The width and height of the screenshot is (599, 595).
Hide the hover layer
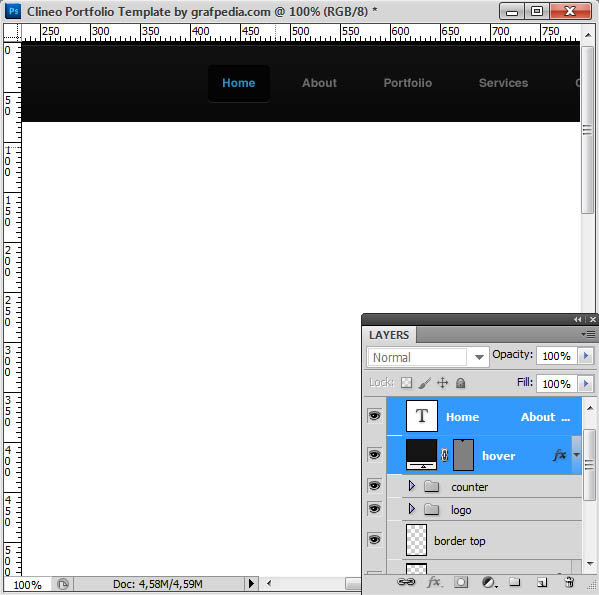pyautogui.click(x=374, y=454)
